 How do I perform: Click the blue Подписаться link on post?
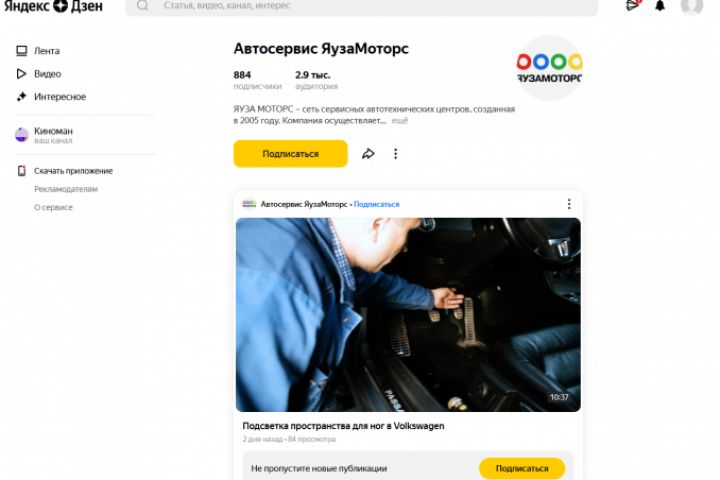coord(377,204)
